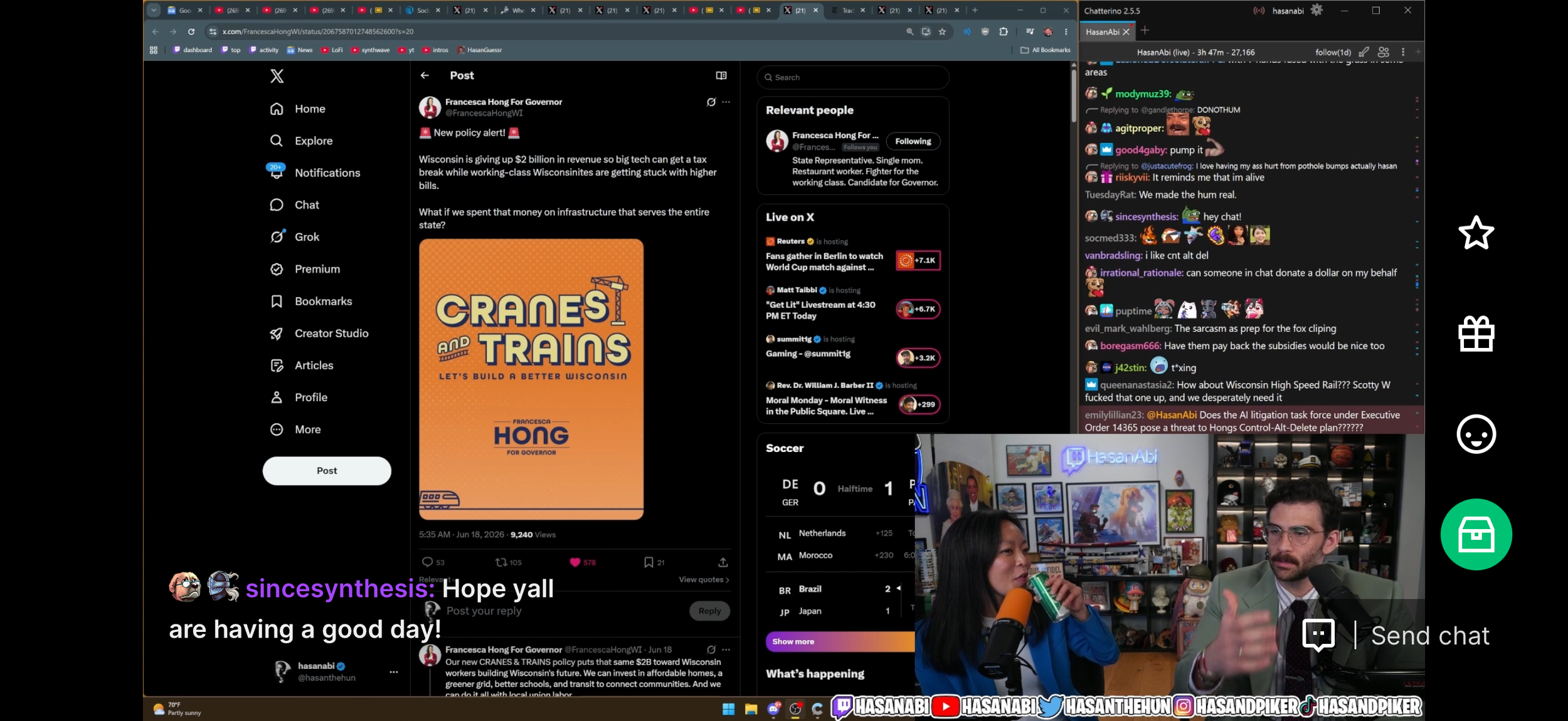The height and width of the screenshot is (721, 1568).
Task: Open File Explorer from the taskbar
Action: (751, 709)
